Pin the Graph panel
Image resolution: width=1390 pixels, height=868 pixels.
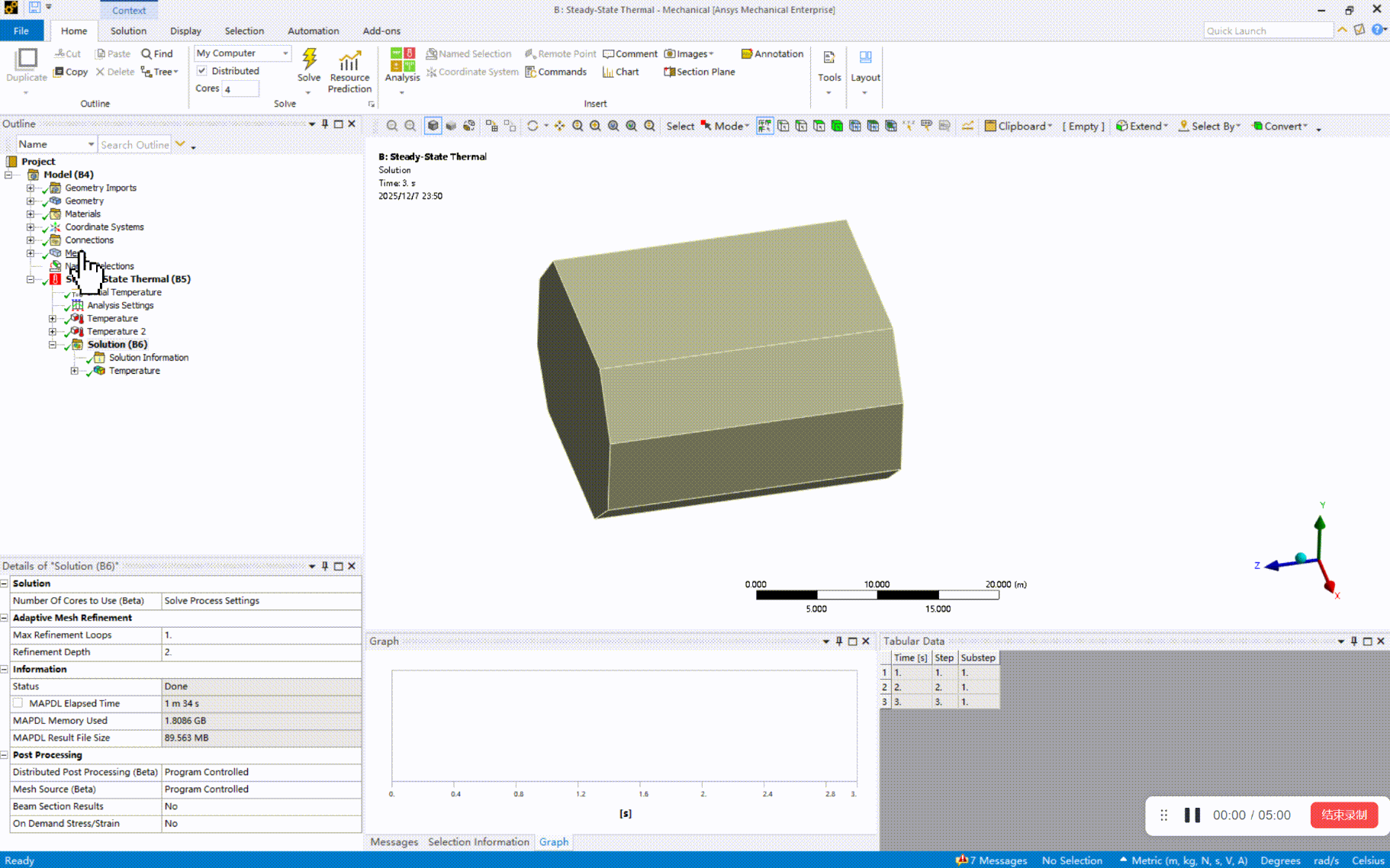click(839, 641)
